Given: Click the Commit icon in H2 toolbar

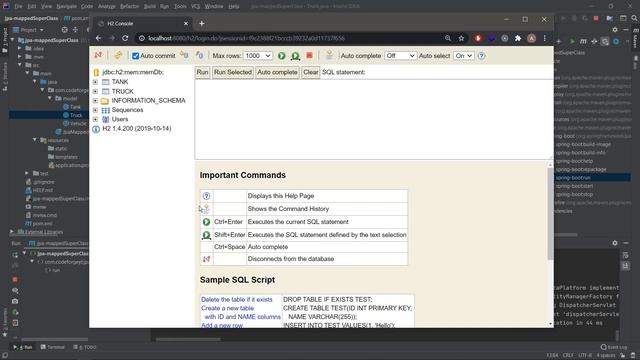Looking at the screenshot, I should coord(200,55).
